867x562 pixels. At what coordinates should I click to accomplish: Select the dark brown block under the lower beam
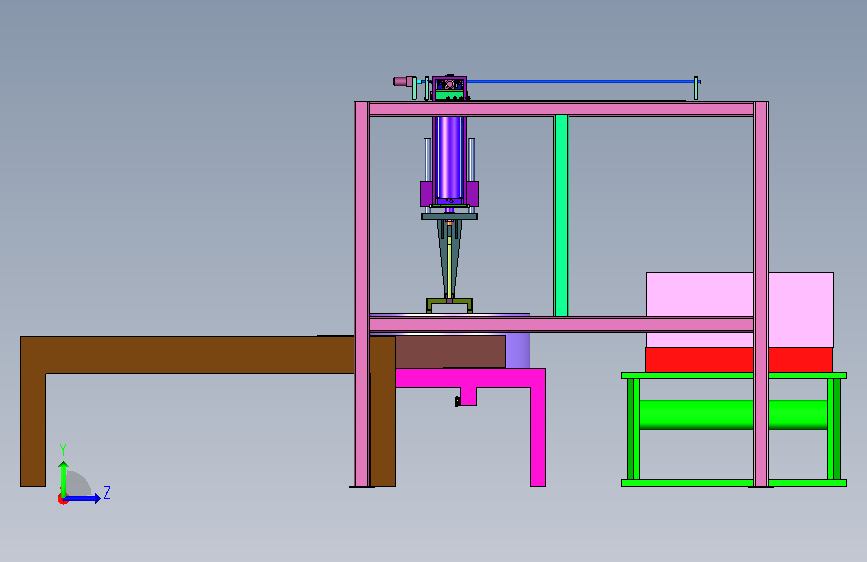pyautogui.click(x=450, y=351)
